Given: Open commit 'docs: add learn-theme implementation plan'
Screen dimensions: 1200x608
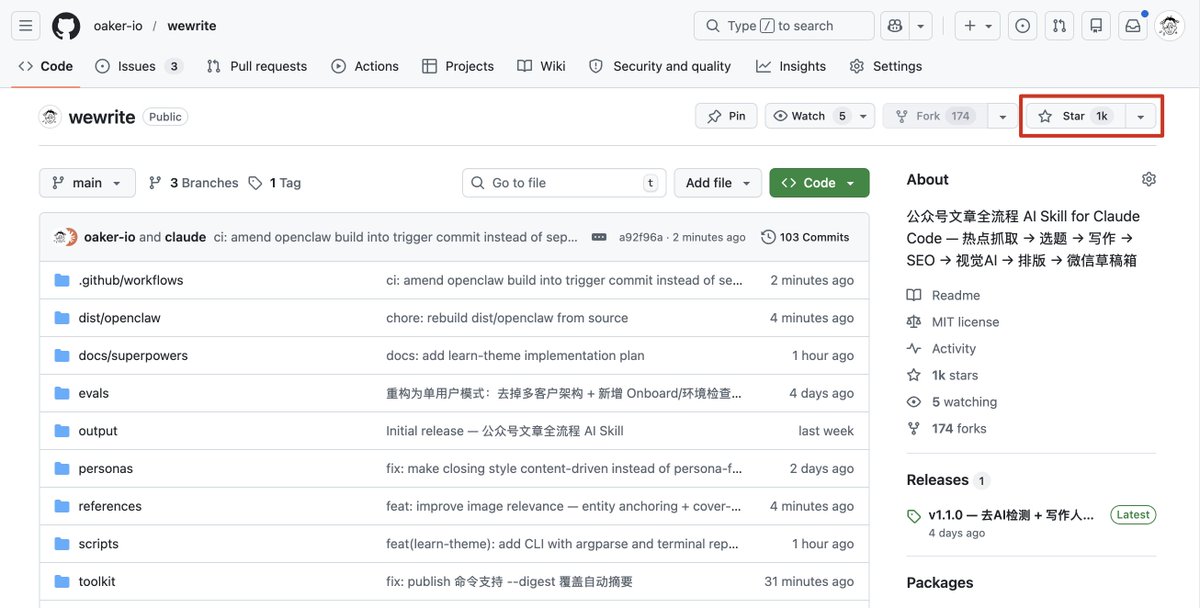Looking at the screenshot, I should tap(515, 355).
